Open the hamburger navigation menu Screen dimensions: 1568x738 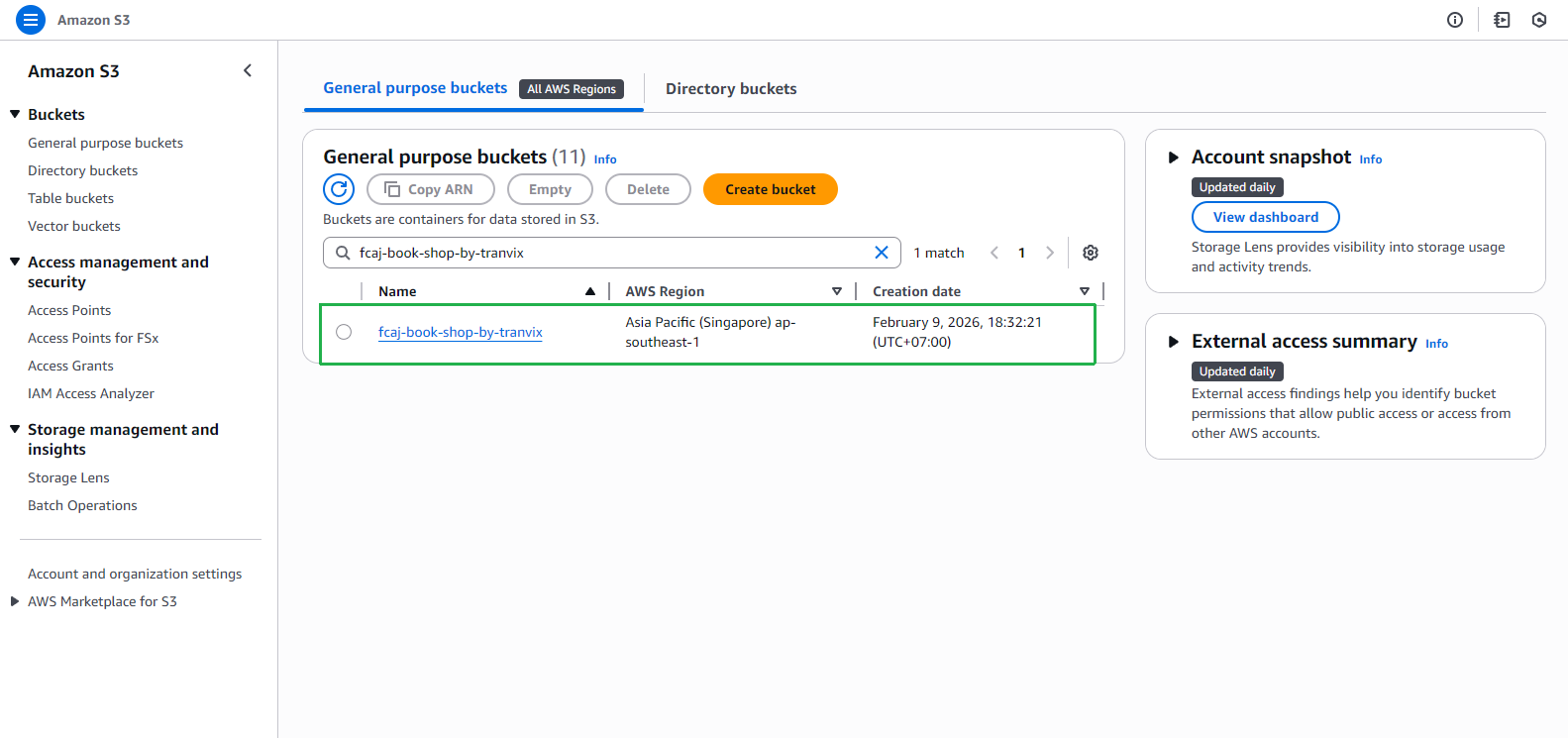pyautogui.click(x=31, y=20)
